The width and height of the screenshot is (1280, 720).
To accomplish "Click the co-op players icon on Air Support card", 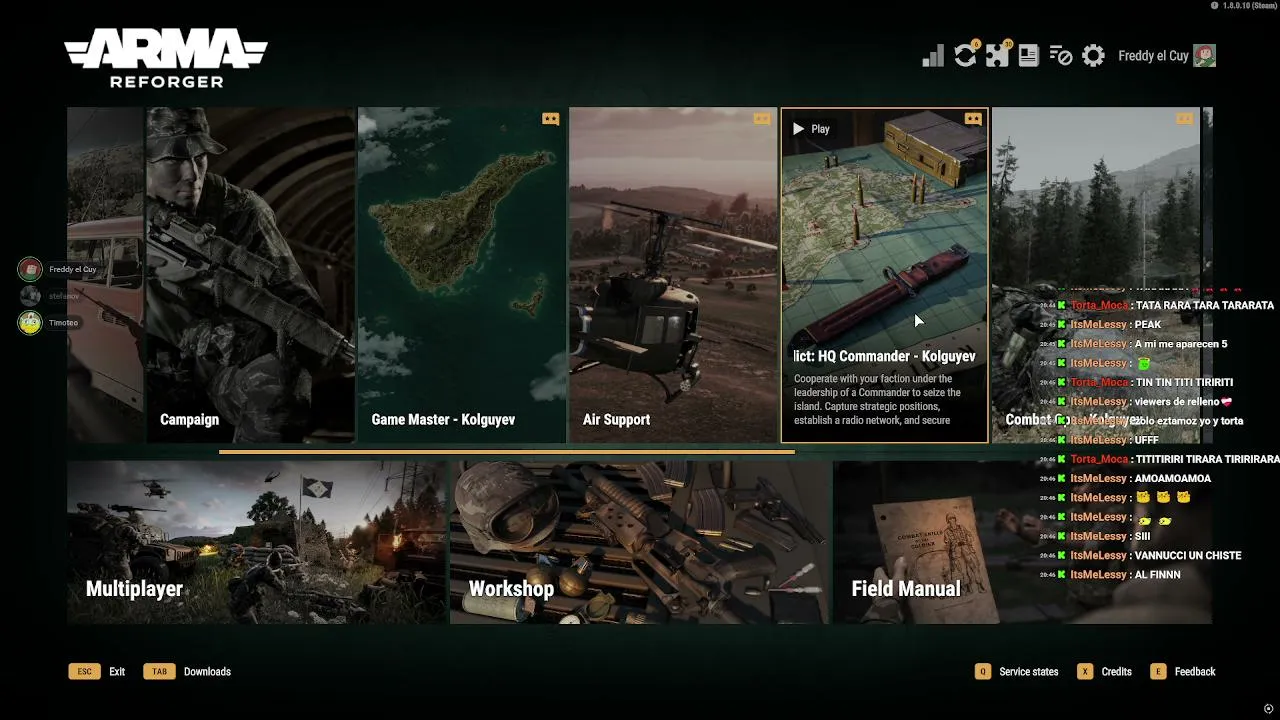I will pyautogui.click(x=762, y=119).
